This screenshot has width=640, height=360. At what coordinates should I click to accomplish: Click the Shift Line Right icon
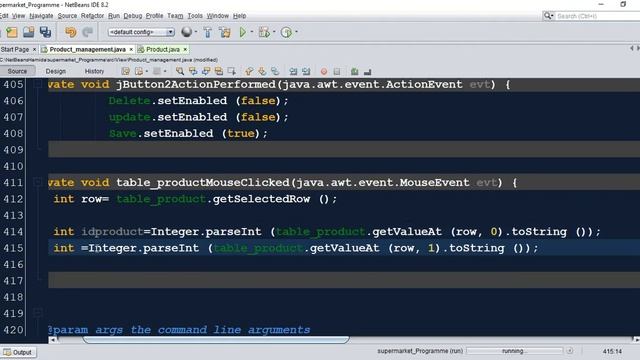pos(306,71)
